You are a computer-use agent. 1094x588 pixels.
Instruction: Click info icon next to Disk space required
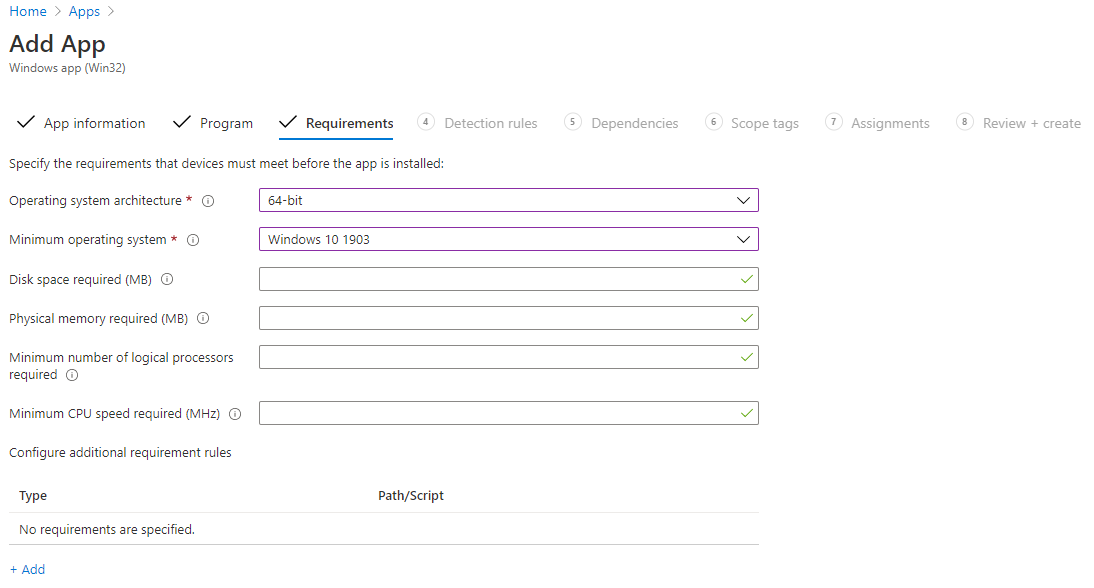pos(167,279)
